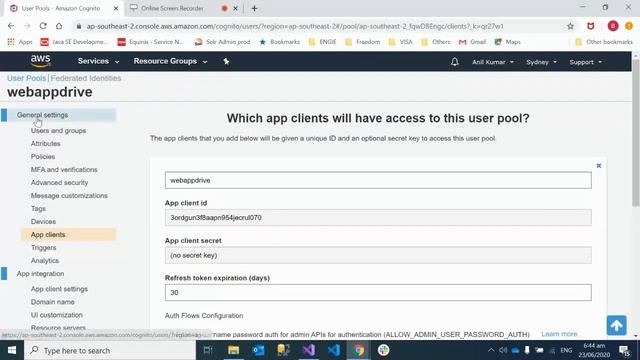This screenshot has height=360, width=640.
Task: Open the ENGIE bookmarks folder
Action: tap(322, 42)
